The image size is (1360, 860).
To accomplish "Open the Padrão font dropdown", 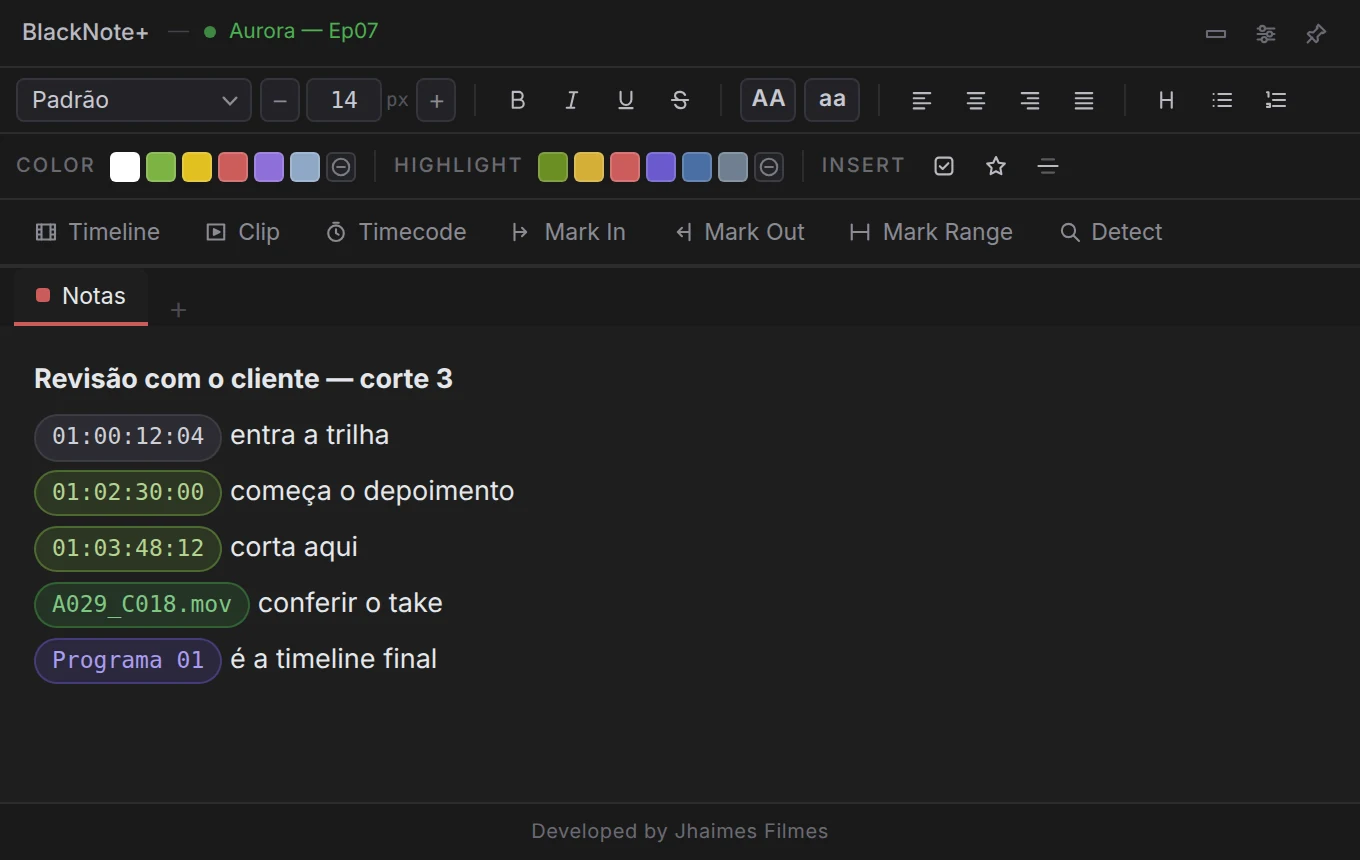I will [x=134, y=100].
